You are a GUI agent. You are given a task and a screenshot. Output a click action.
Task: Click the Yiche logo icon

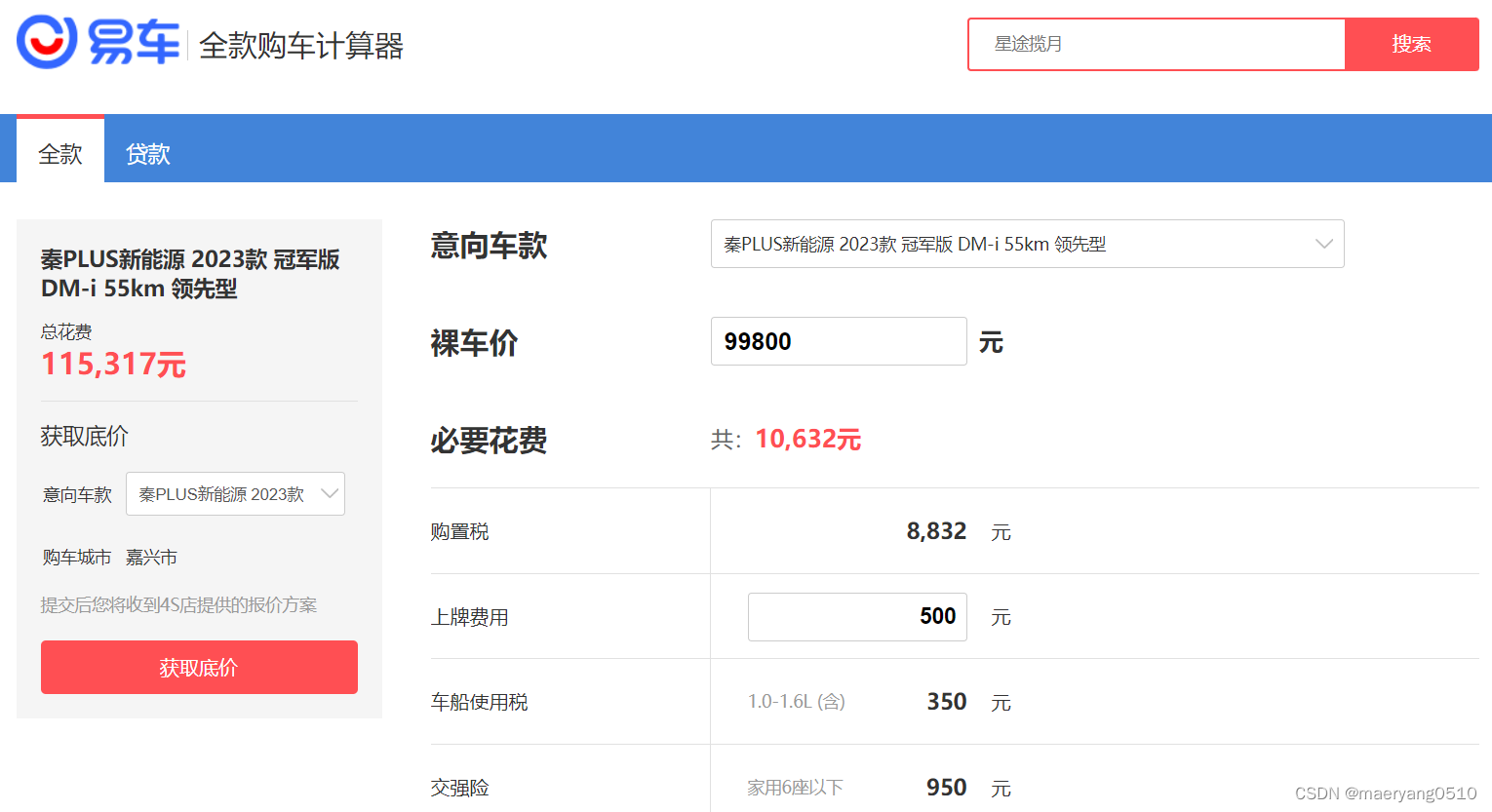(47, 42)
